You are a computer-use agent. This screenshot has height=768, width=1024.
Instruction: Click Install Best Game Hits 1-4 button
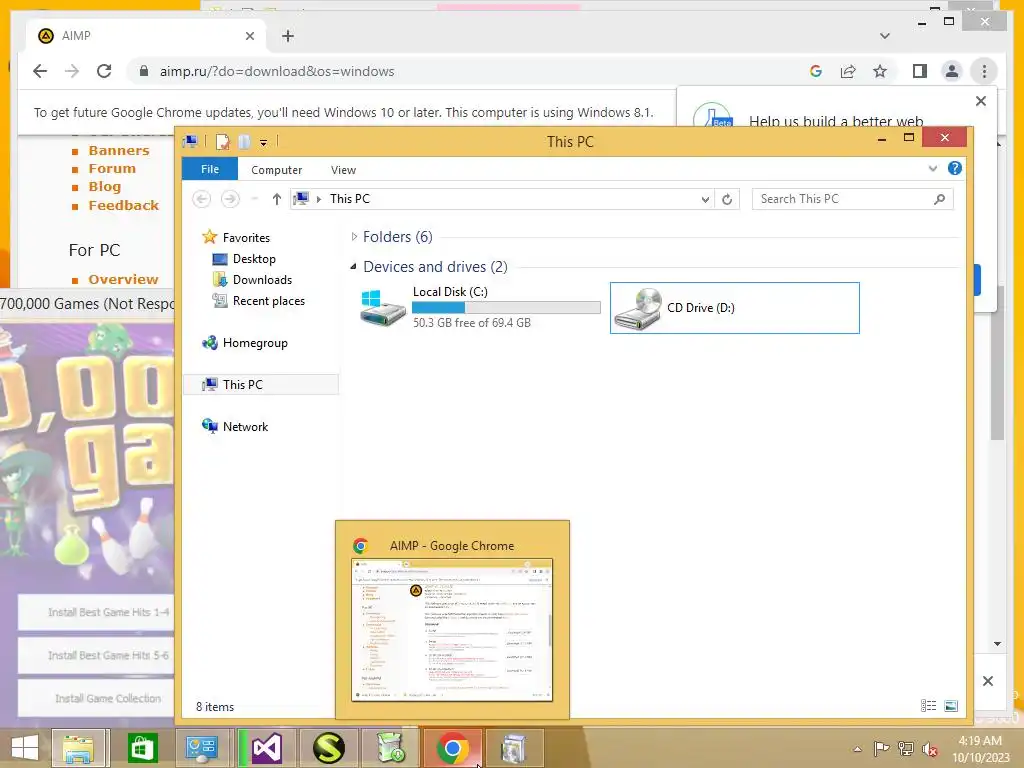tap(97, 612)
